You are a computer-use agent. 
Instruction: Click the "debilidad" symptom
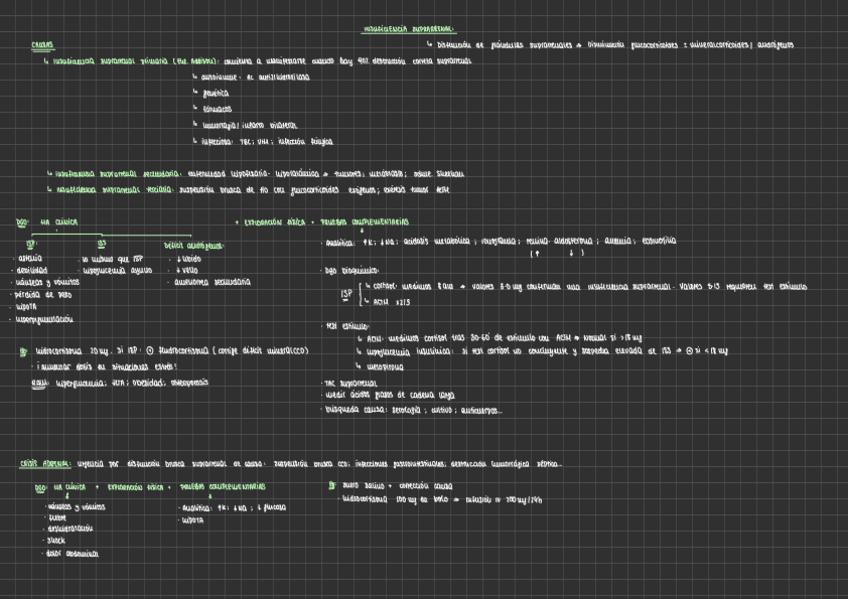(32, 270)
